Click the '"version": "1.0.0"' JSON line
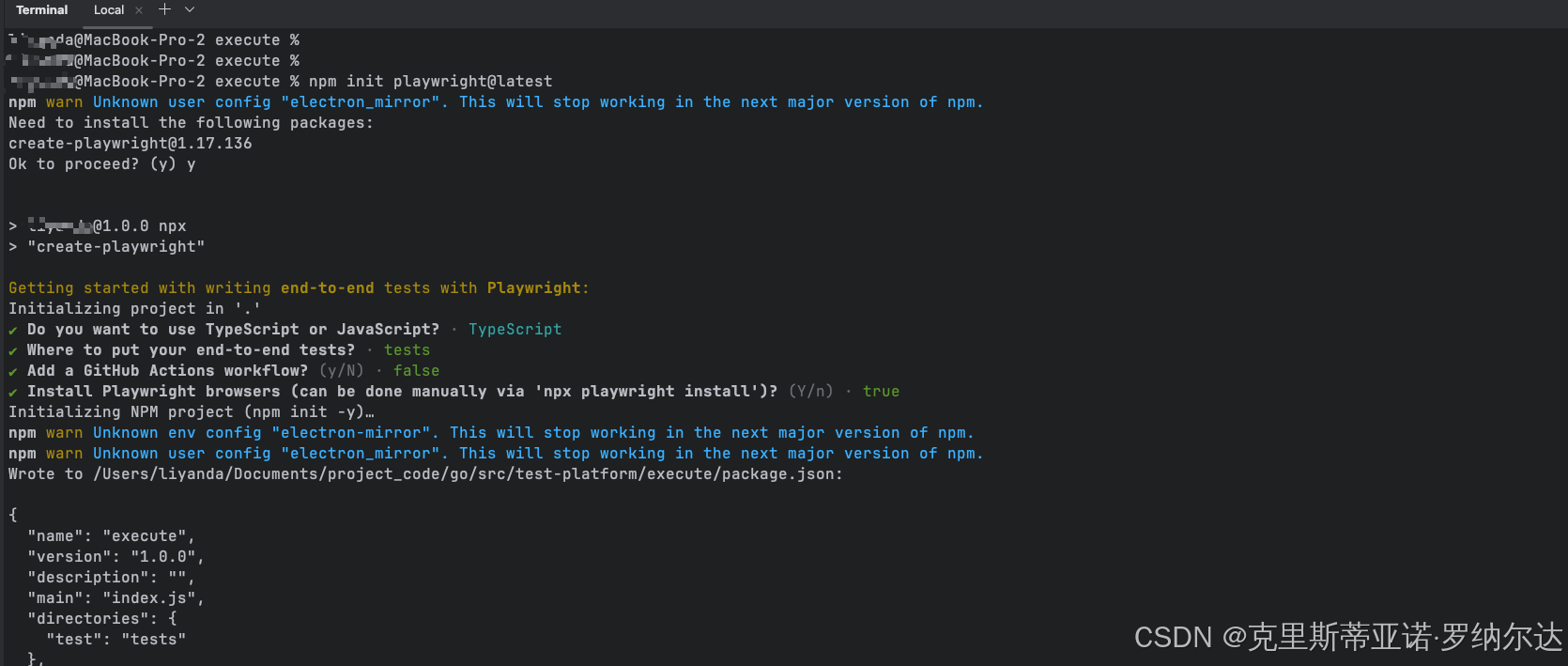The width and height of the screenshot is (1568, 666). pos(115,557)
